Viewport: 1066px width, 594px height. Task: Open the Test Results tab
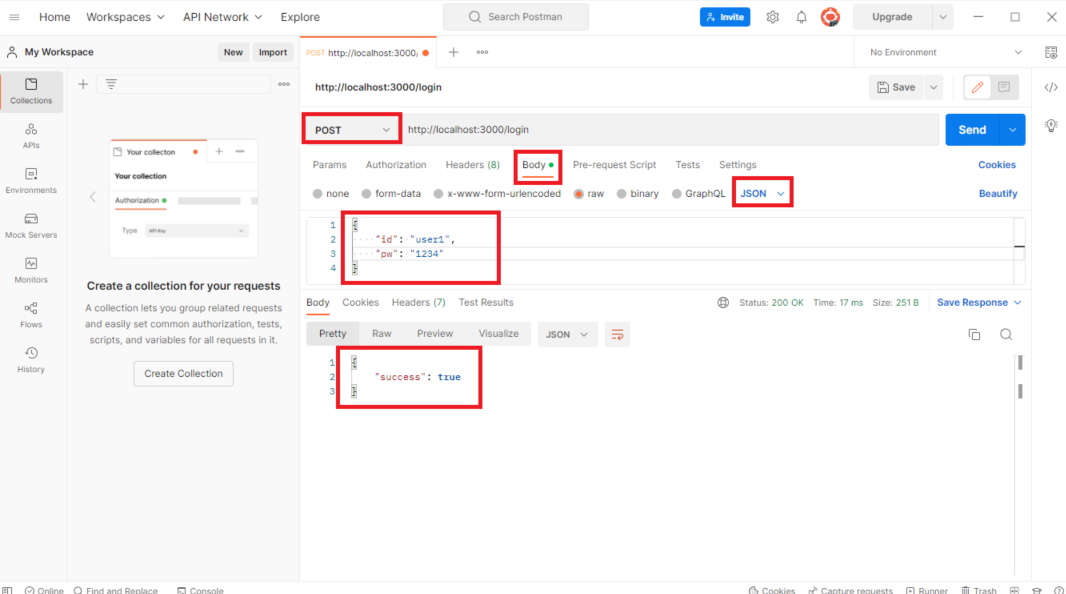tap(486, 302)
